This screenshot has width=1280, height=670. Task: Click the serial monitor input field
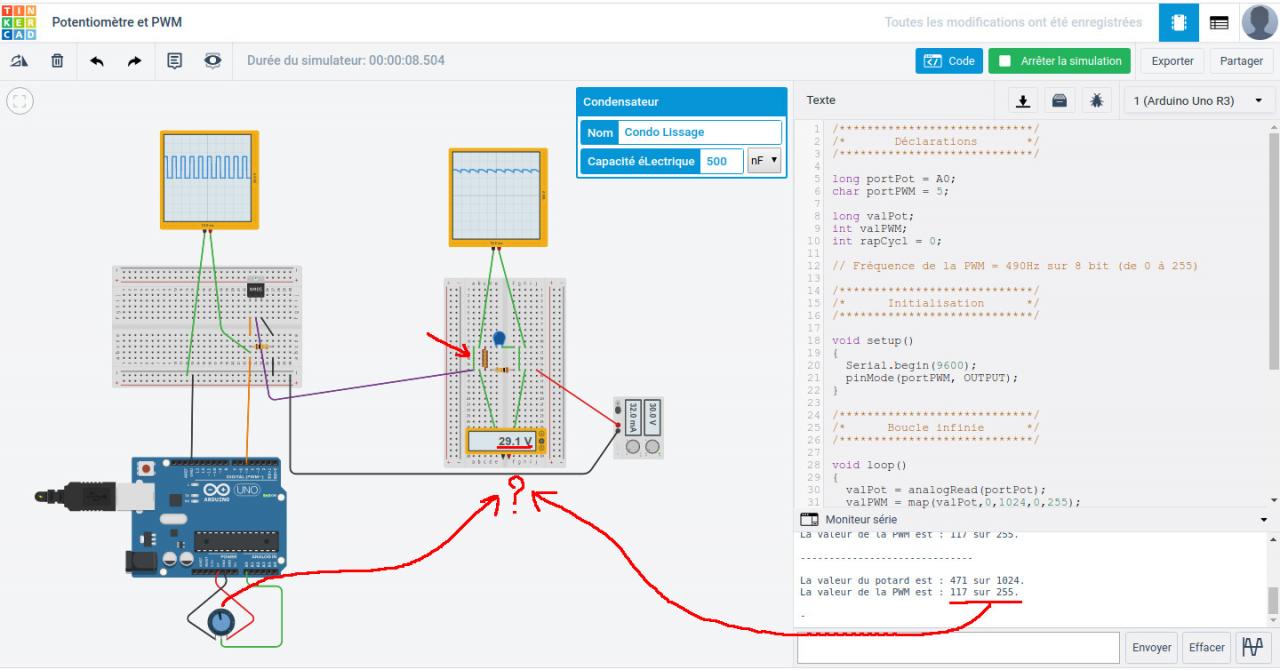(958, 647)
